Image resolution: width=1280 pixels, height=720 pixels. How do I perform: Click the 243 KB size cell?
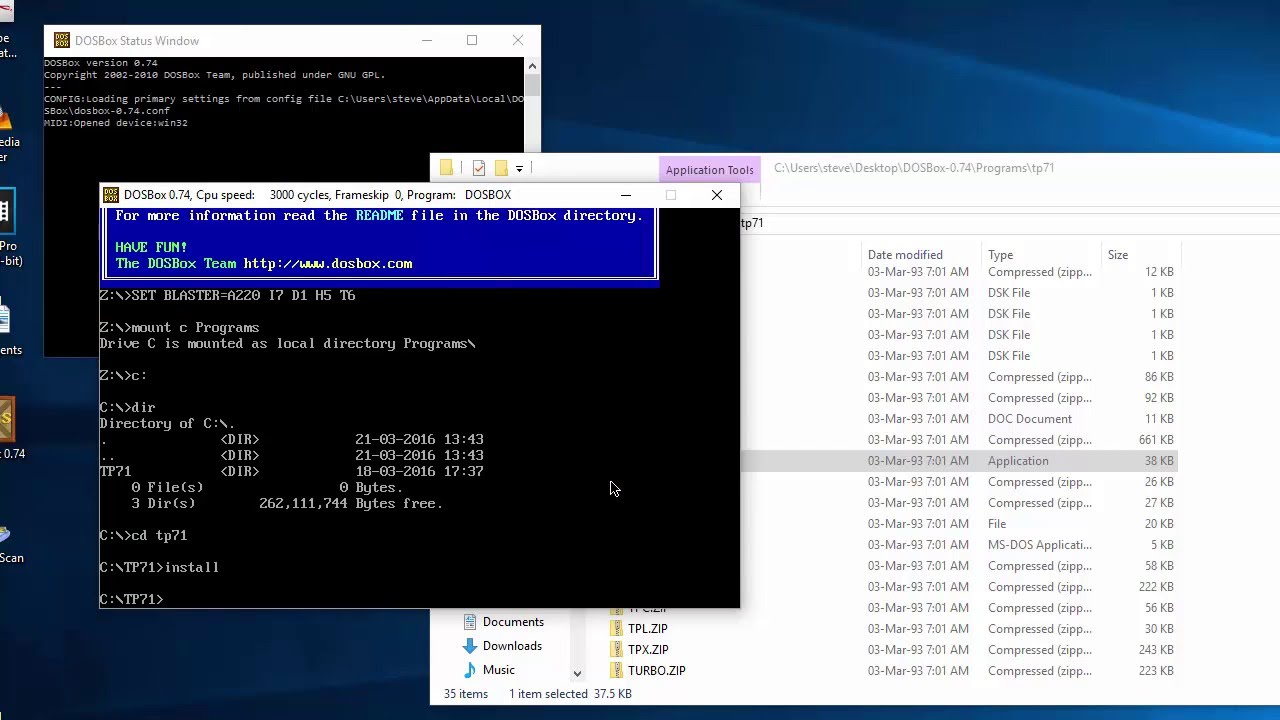click(1156, 650)
